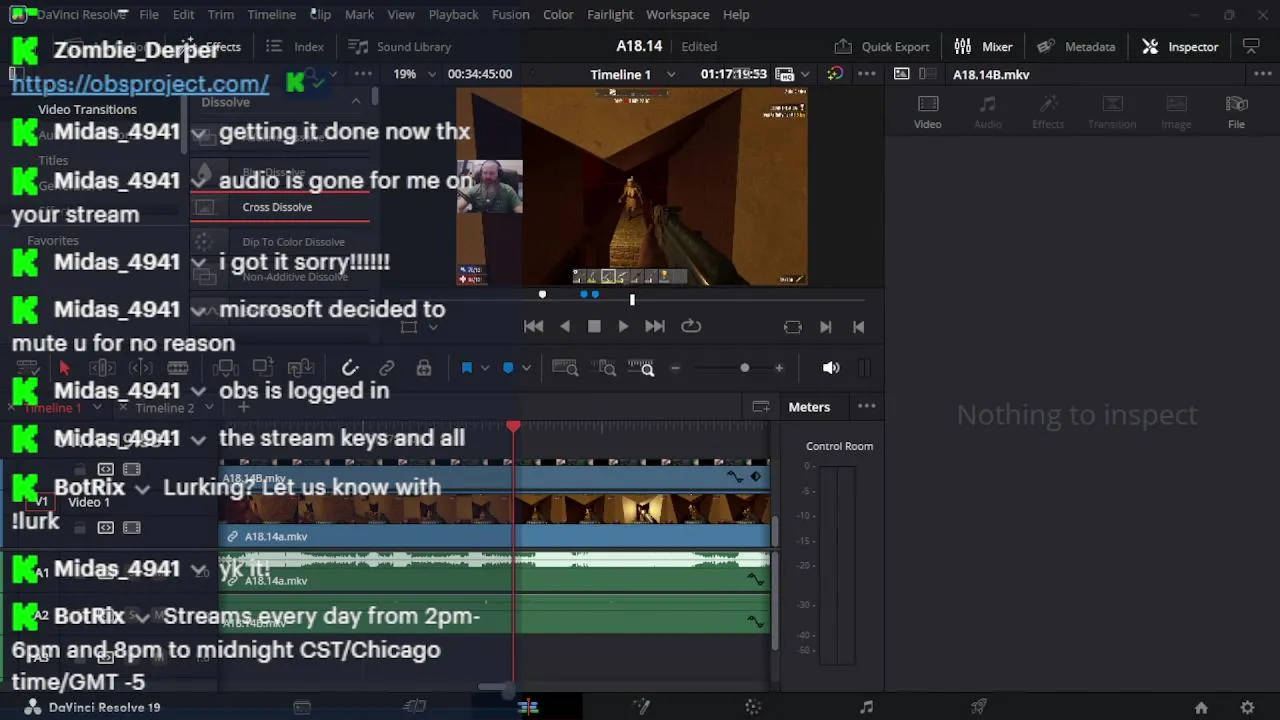This screenshot has height=720, width=1280.
Task: Open the Fusion page icon
Action: [x=641, y=707]
